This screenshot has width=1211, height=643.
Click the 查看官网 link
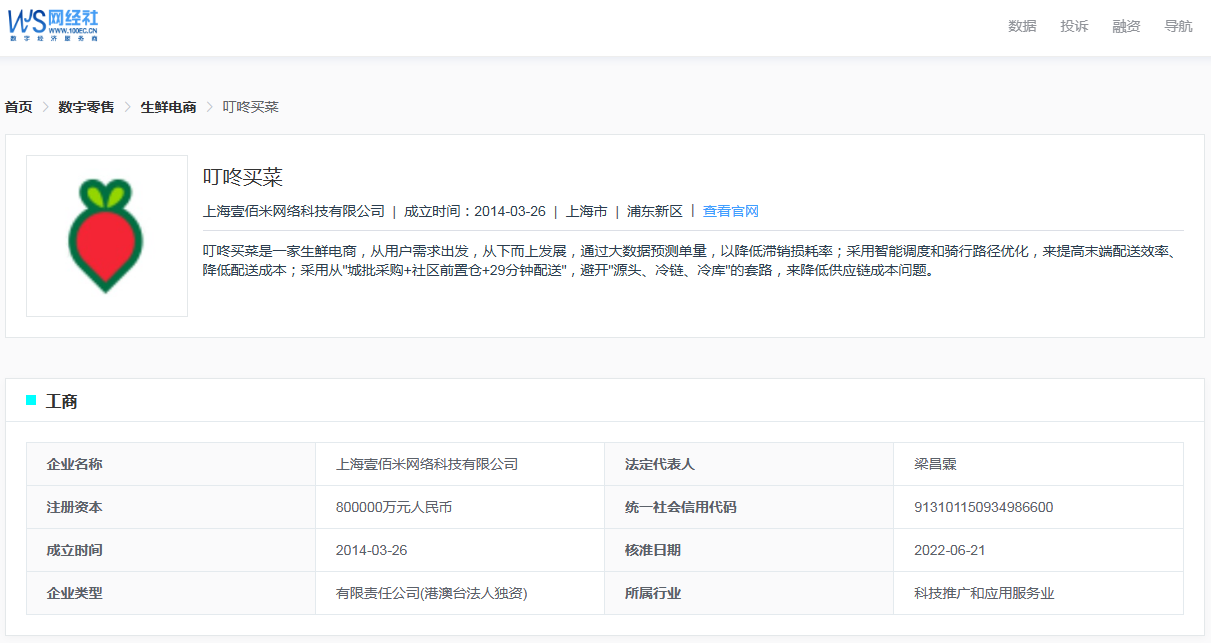coord(730,211)
